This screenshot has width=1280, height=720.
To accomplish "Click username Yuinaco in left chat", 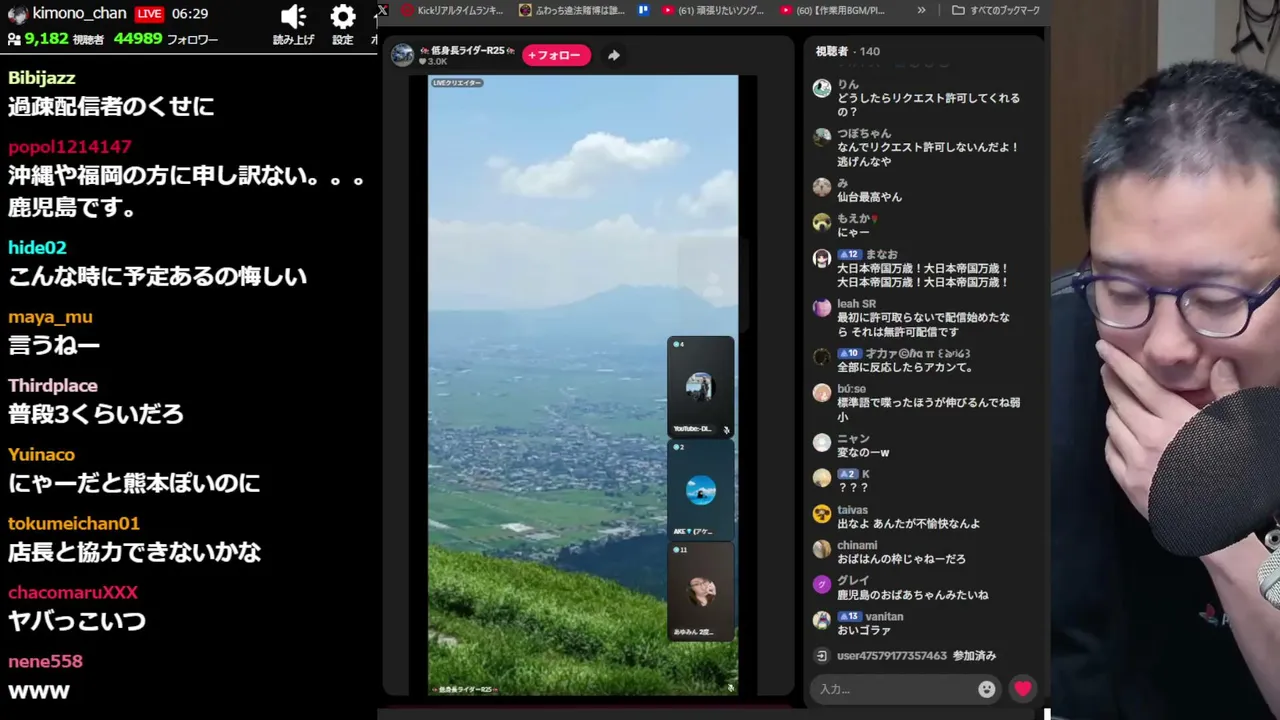I will pos(41,455).
